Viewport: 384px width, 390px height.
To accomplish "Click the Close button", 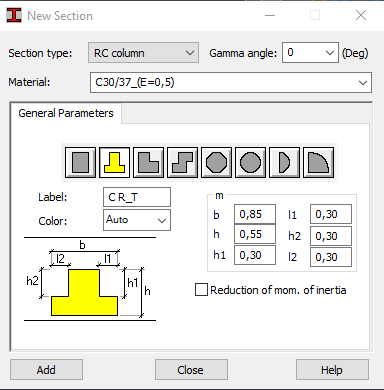I will pyautogui.click(x=191, y=369).
